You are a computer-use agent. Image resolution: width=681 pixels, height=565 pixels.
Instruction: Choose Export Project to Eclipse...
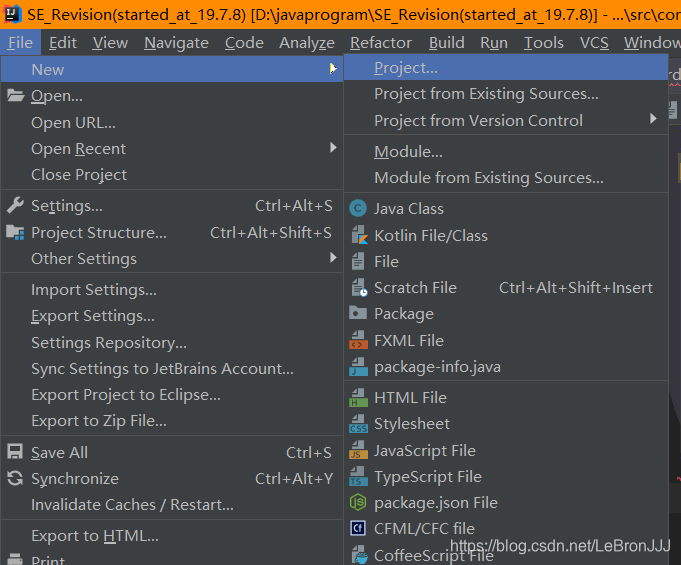172,395
